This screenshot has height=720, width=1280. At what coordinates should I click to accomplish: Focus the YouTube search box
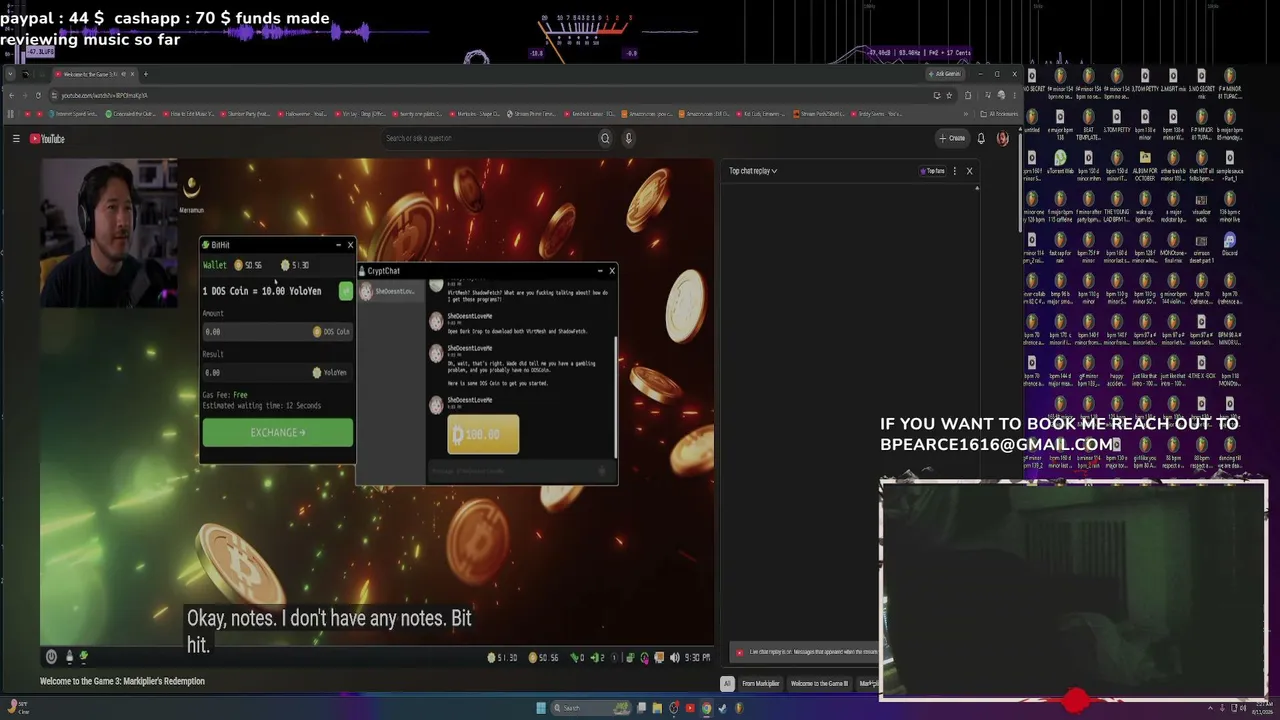[x=490, y=139]
